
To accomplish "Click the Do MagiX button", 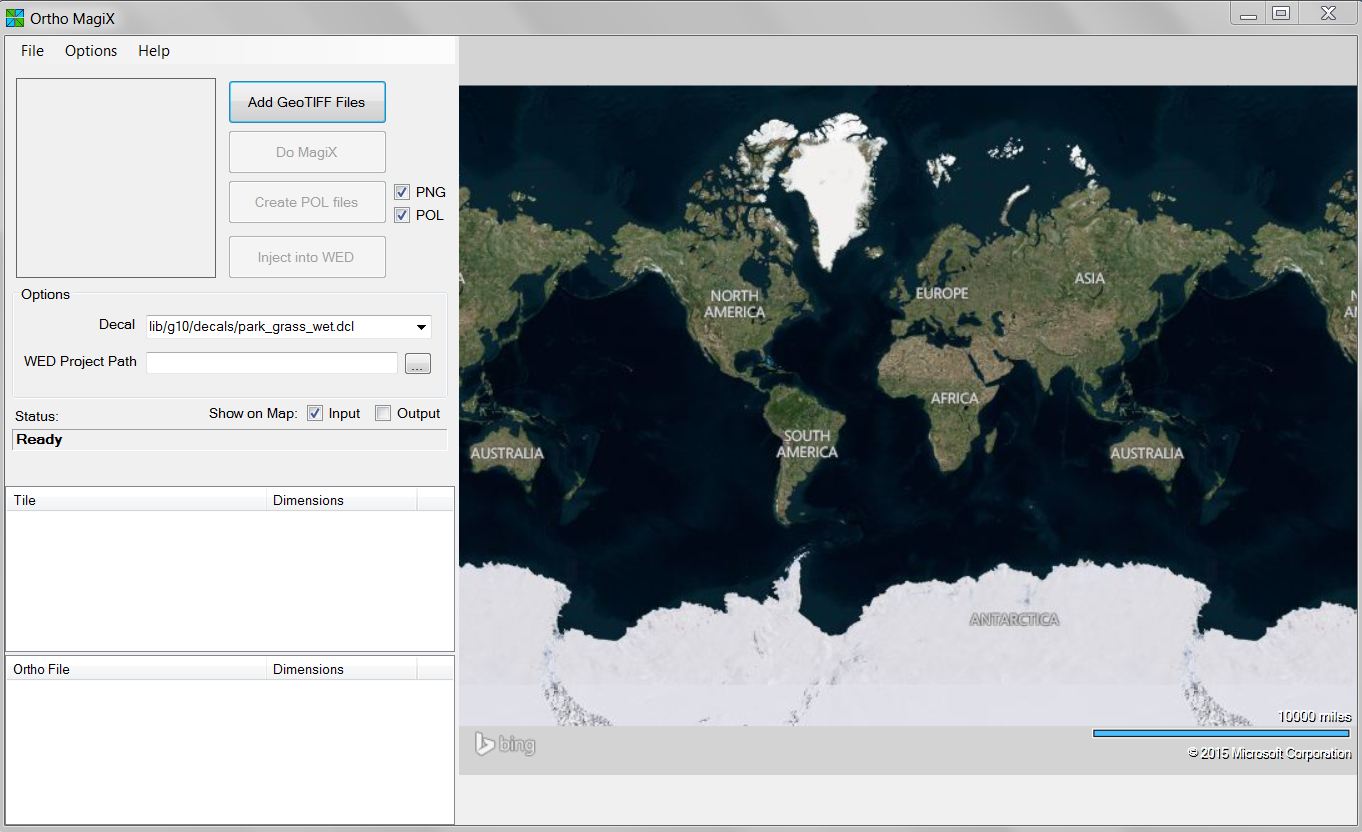I will pyautogui.click(x=307, y=152).
